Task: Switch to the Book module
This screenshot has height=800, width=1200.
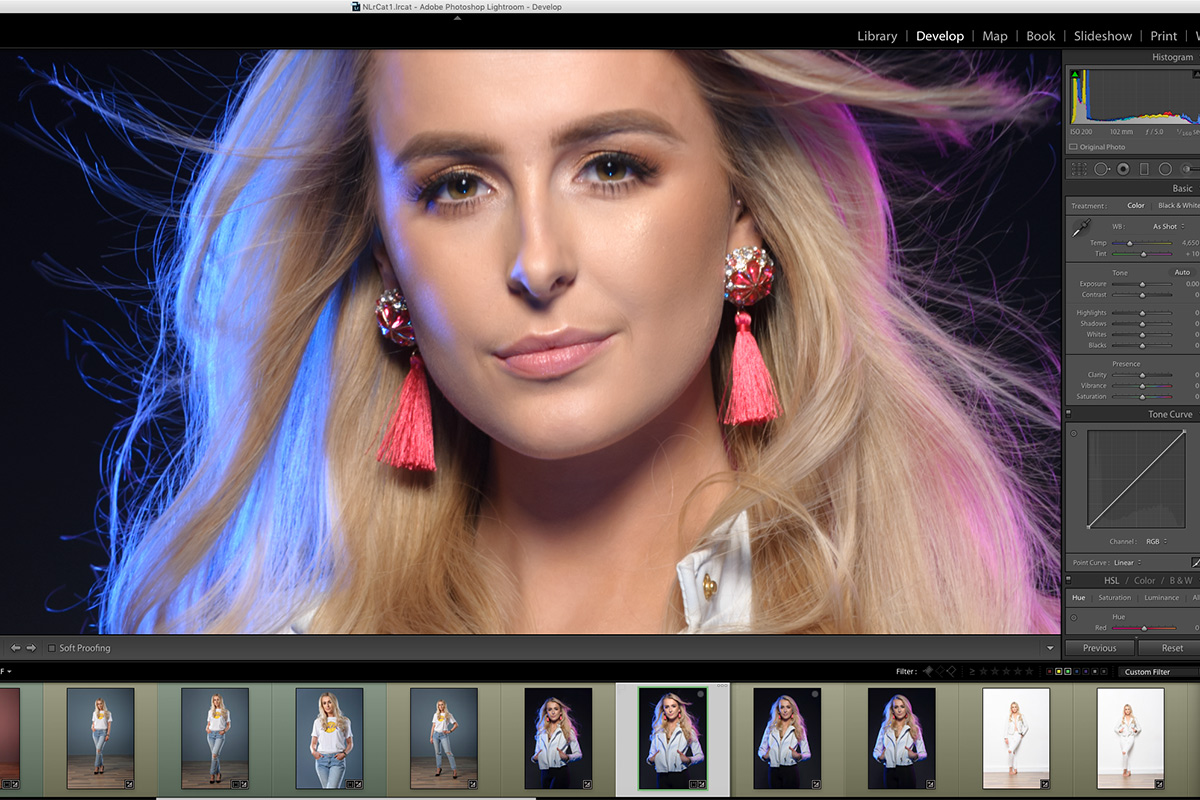Action: (x=1041, y=36)
